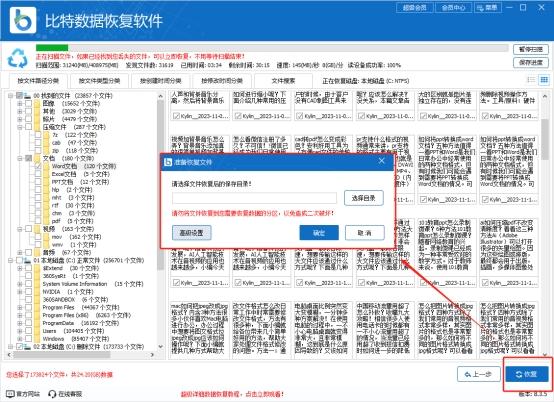The width and height of the screenshot is (554, 402).
Task: Click the 官方网站 monitor icon
Action: pos(10,394)
